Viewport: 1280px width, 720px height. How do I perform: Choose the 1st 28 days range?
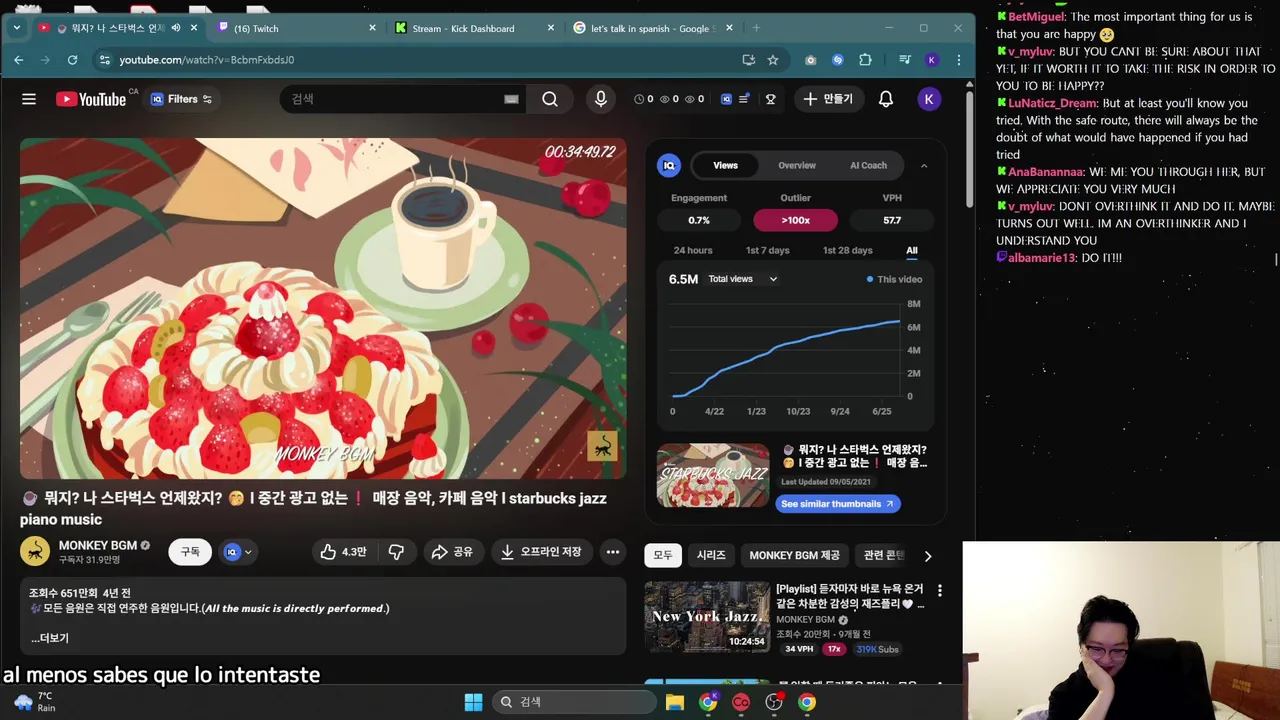tap(848, 250)
